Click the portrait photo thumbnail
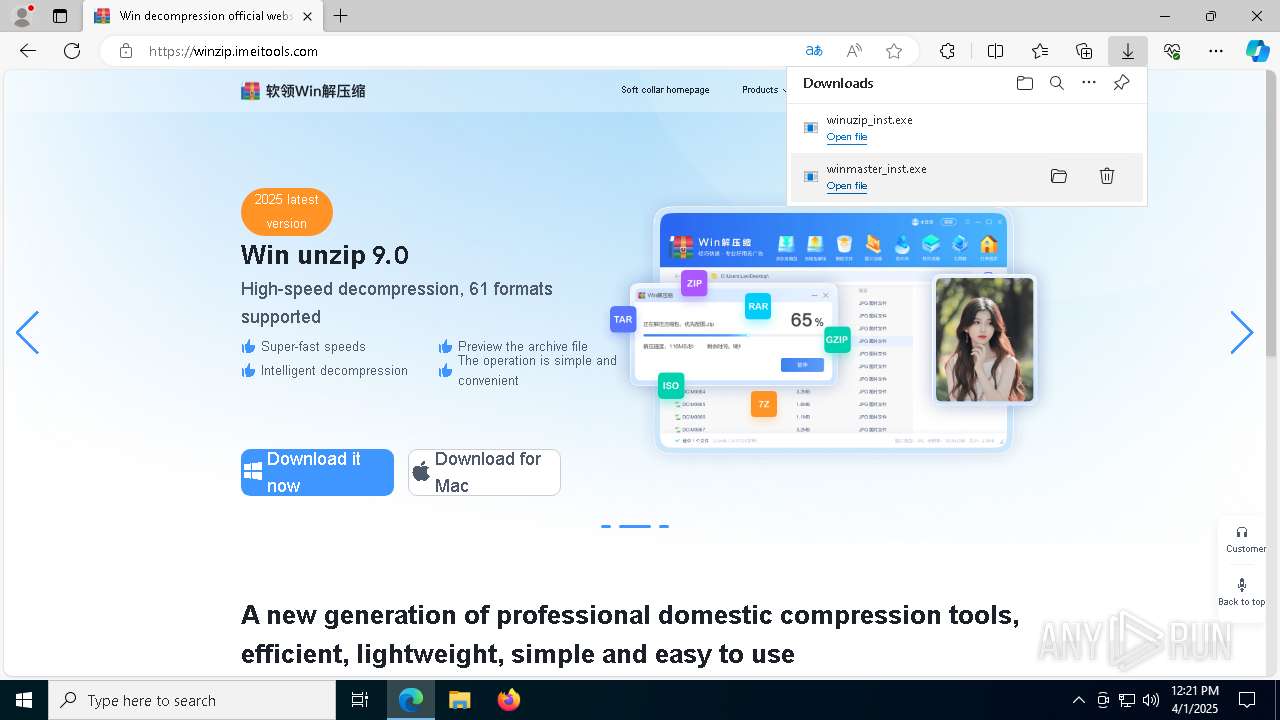 985,339
